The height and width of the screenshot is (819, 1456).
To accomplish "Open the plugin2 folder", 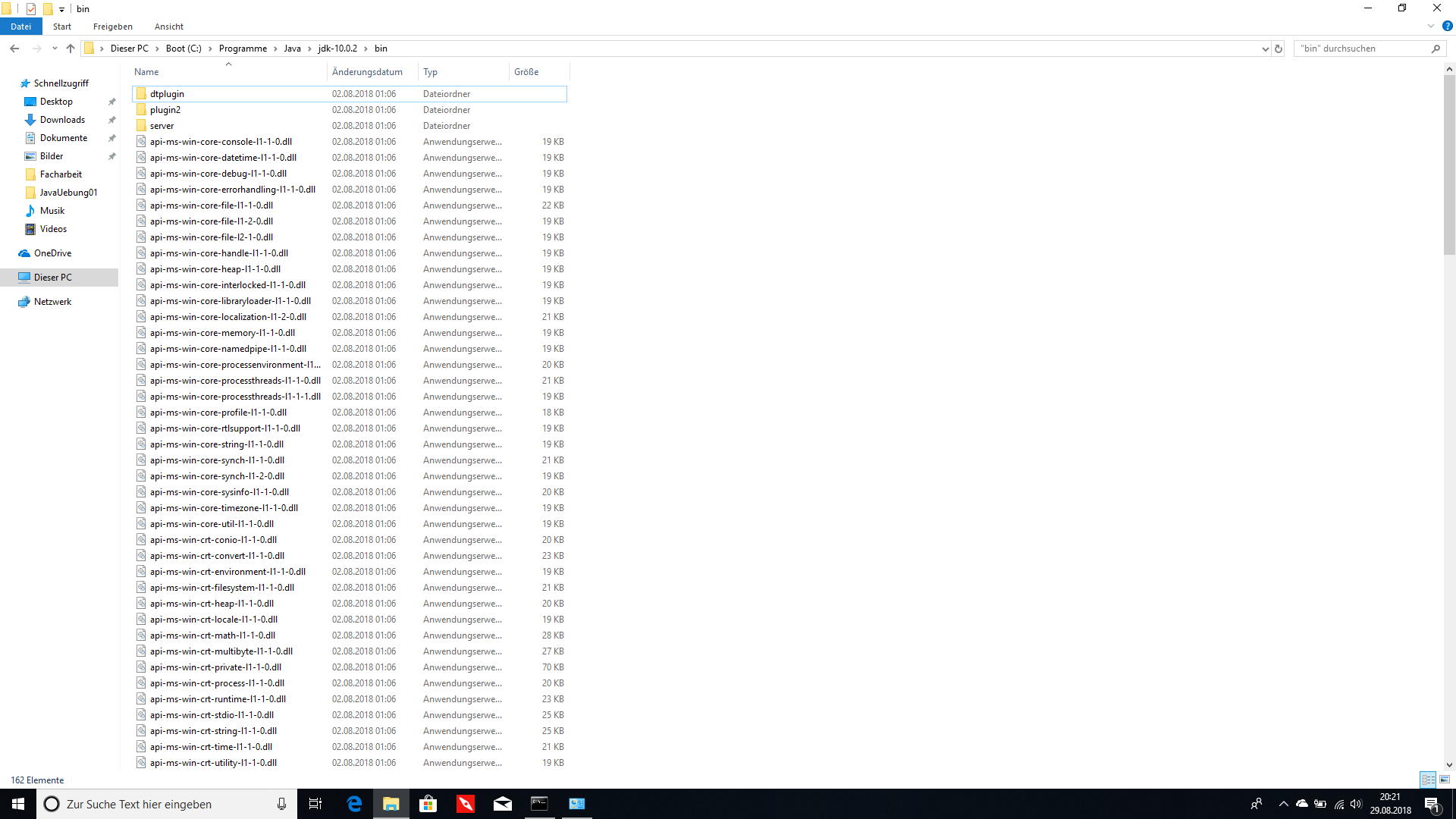I will pos(165,109).
